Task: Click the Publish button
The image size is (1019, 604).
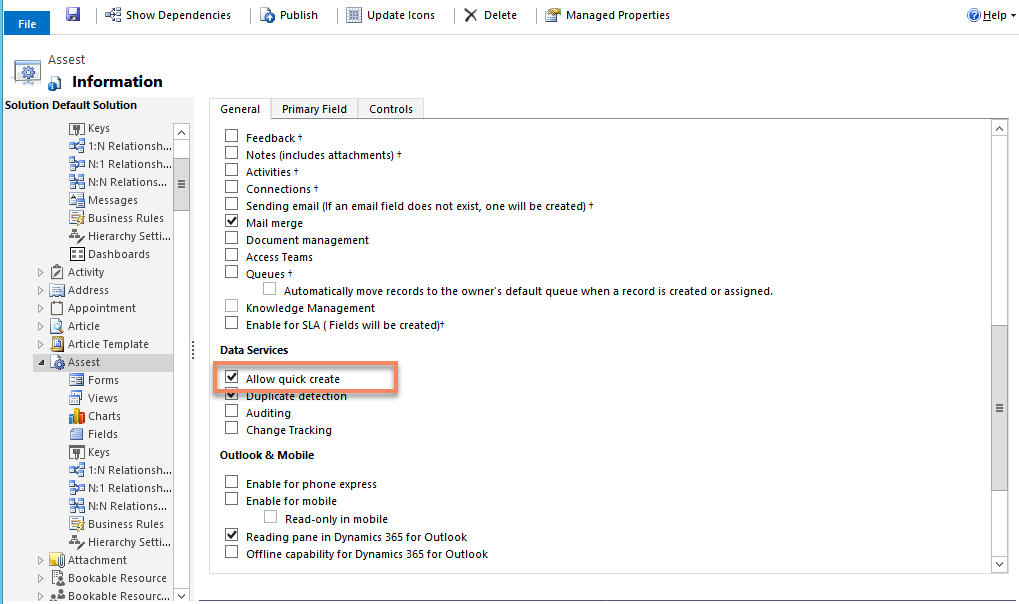Action: coord(291,15)
